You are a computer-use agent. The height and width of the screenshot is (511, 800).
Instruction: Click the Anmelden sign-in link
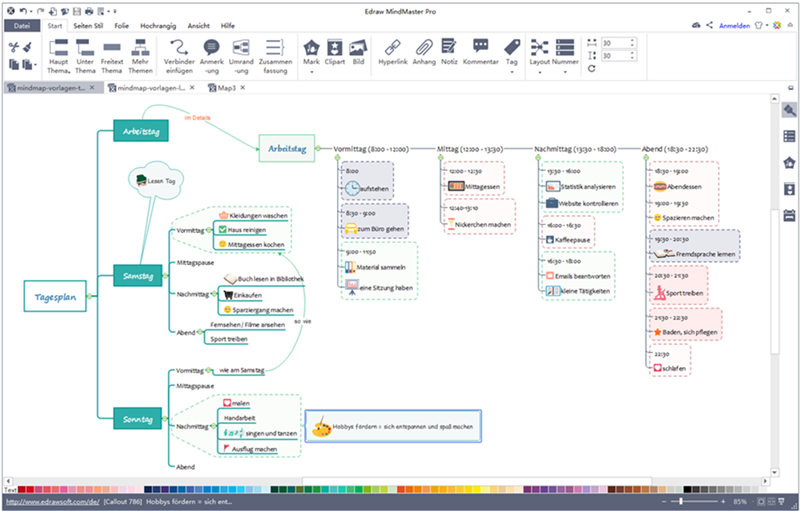[735, 25]
